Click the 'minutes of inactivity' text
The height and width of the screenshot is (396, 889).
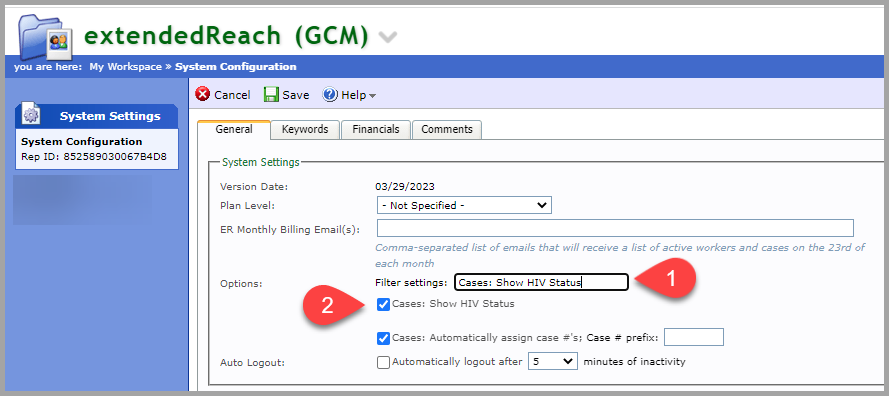click(x=634, y=361)
